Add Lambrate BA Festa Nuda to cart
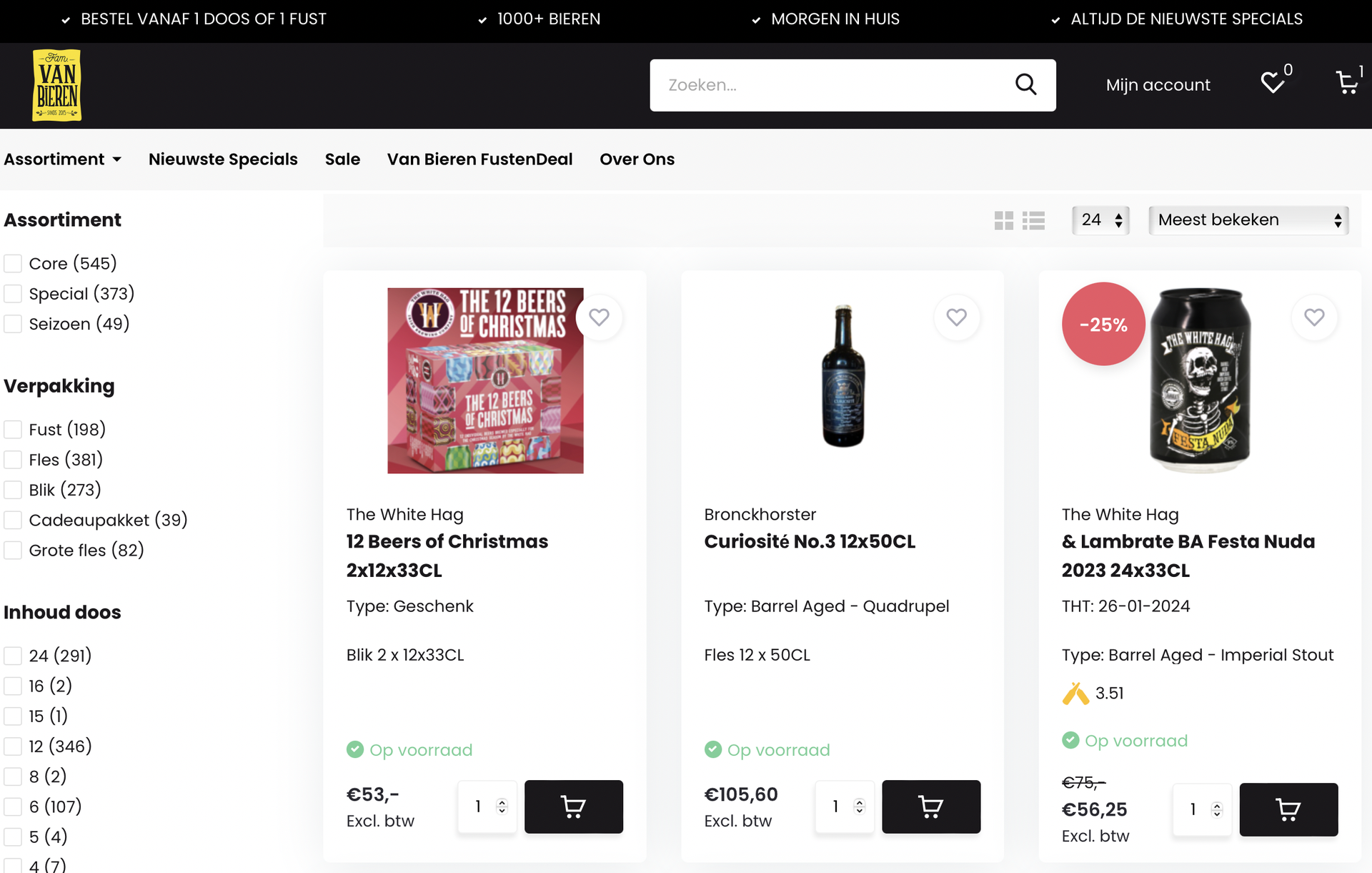The width and height of the screenshot is (1372, 873). click(x=1288, y=809)
